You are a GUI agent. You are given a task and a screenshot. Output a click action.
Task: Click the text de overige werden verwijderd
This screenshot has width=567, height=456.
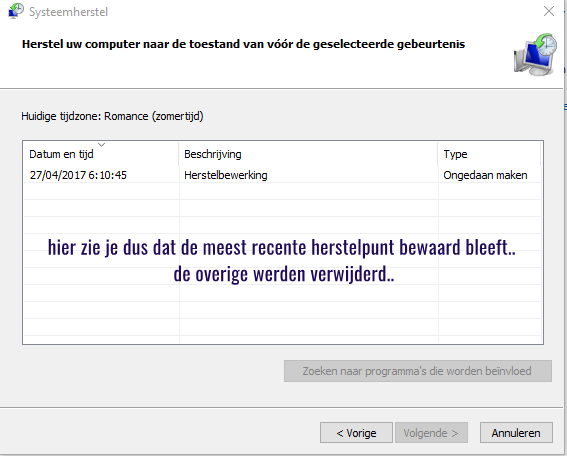(284, 274)
